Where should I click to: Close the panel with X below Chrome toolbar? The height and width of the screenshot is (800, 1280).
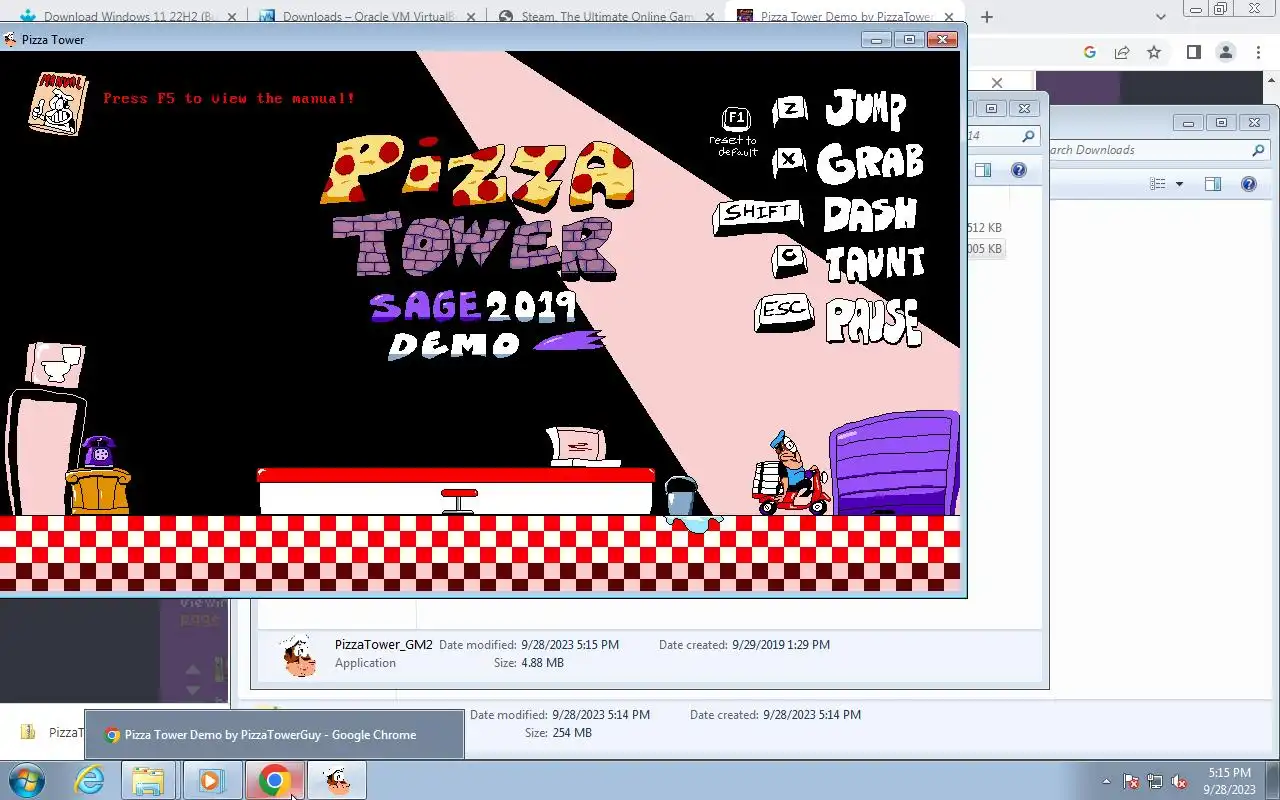(x=997, y=83)
